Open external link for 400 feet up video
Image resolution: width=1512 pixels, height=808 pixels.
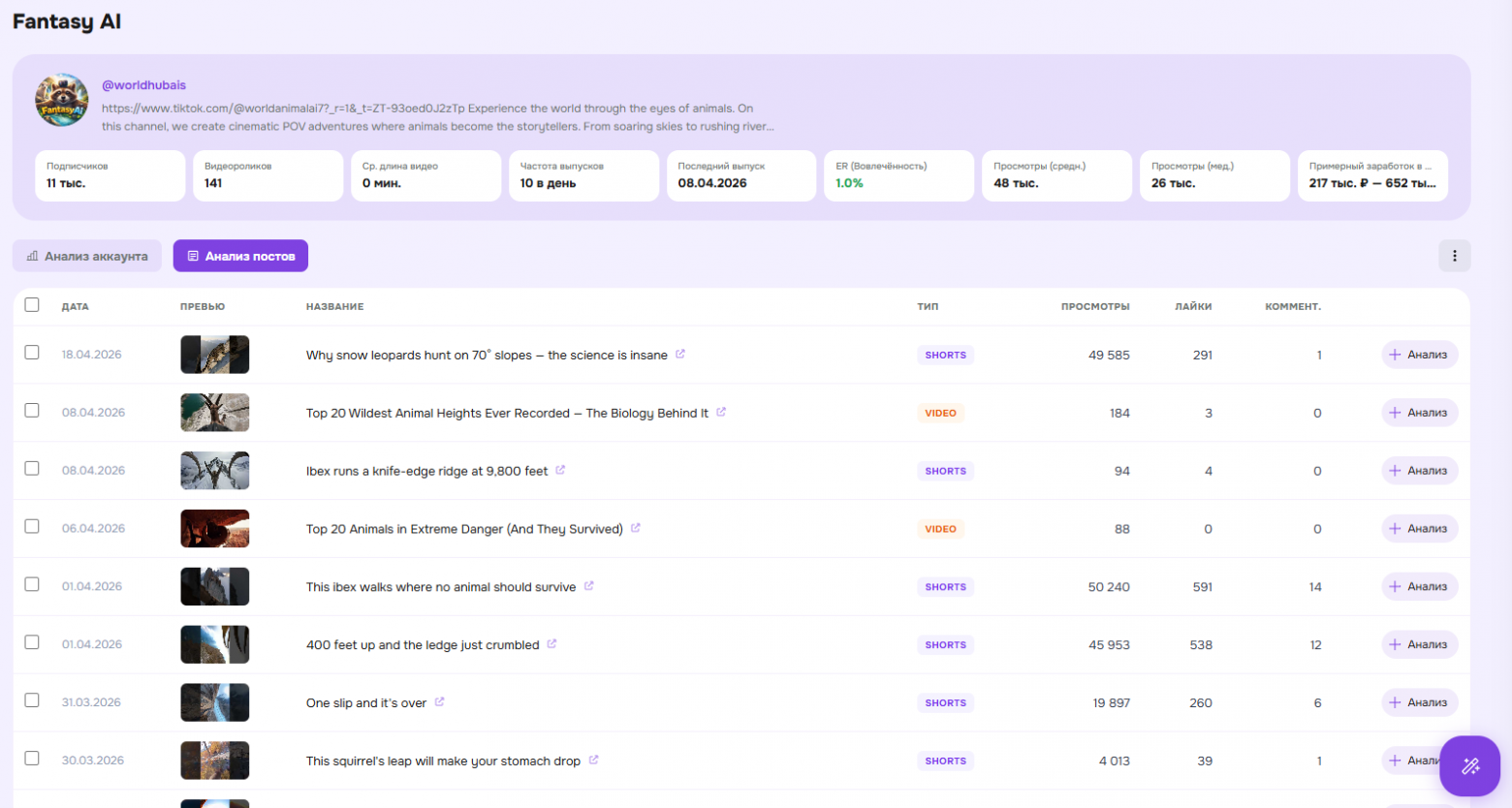click(x=551, y=644)
